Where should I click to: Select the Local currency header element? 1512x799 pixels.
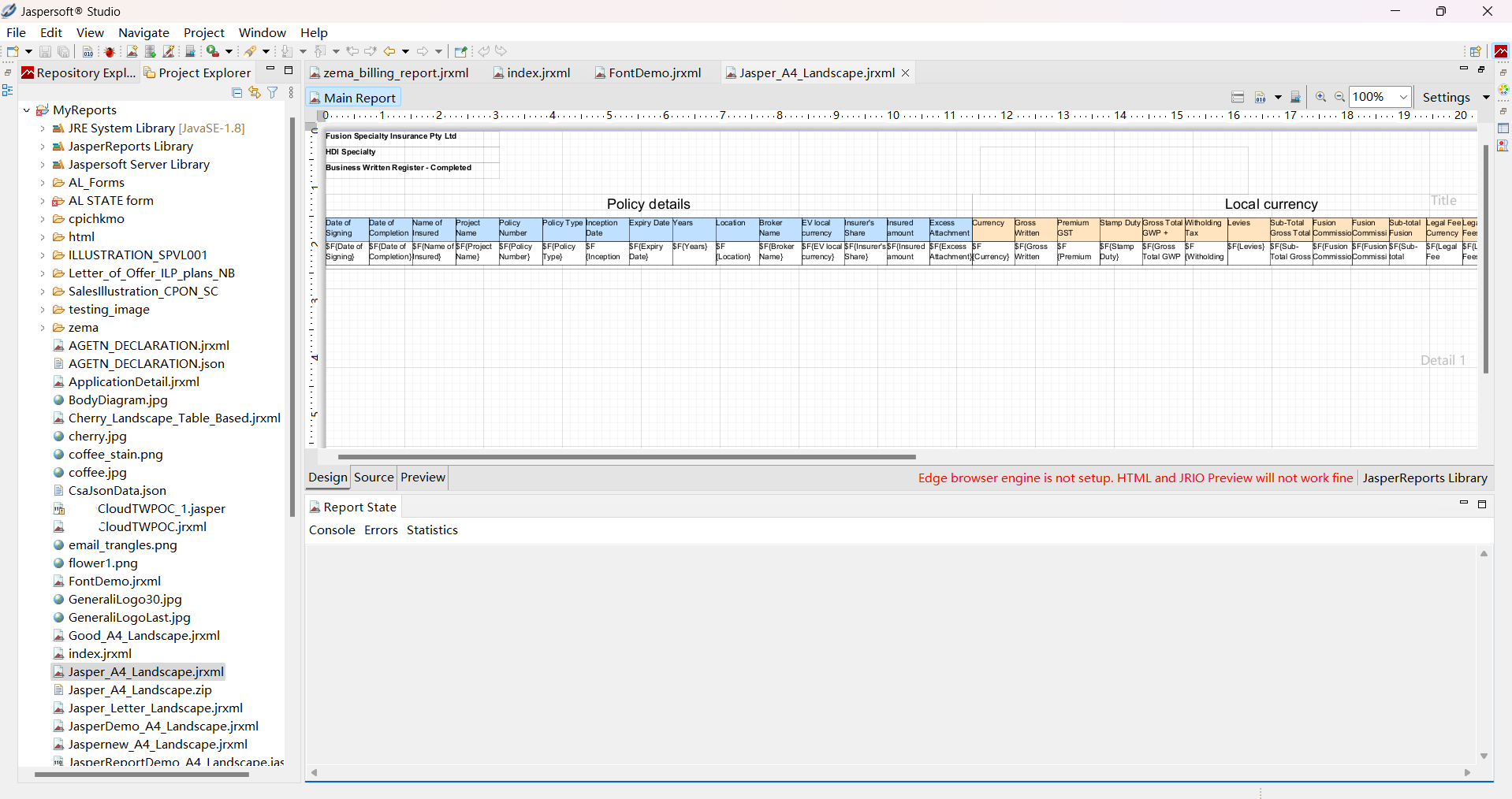(x=1272, y=204)
